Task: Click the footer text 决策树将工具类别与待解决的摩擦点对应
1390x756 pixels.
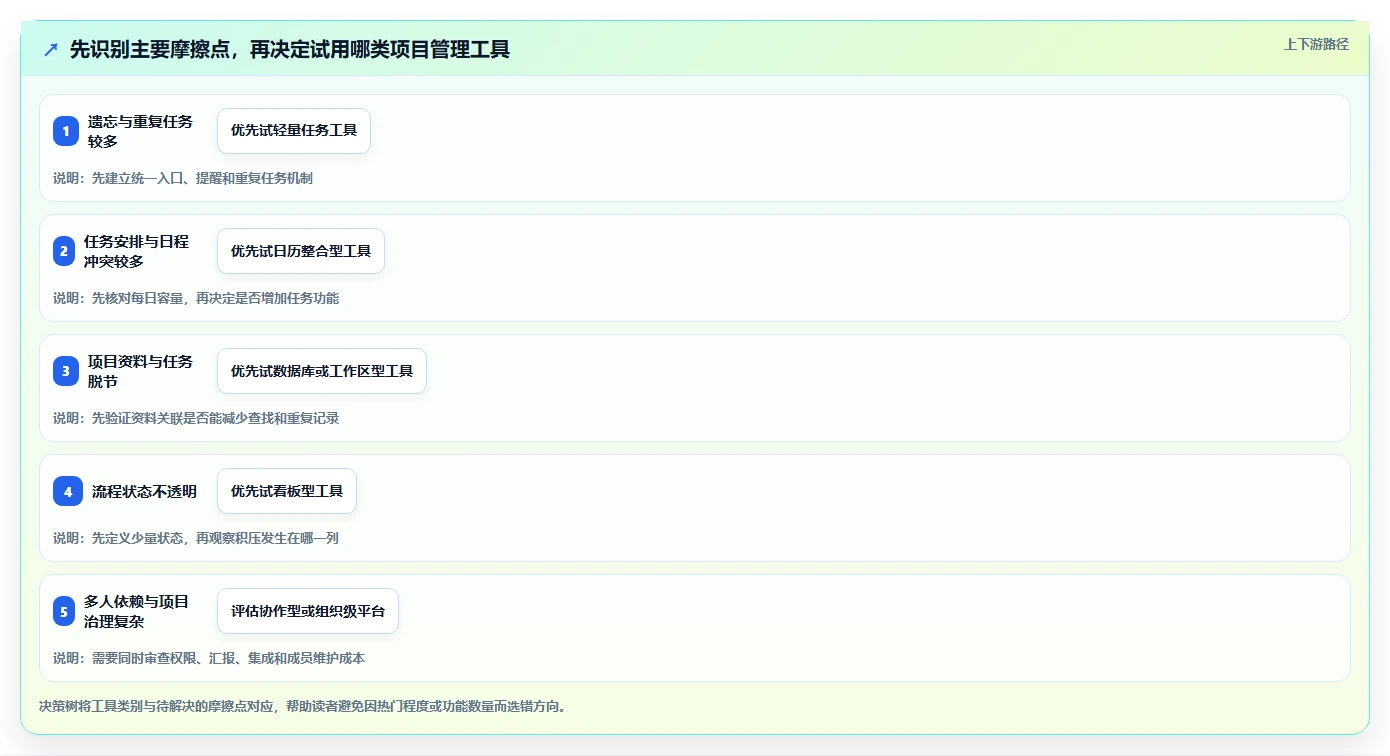Action: point(156,706)
